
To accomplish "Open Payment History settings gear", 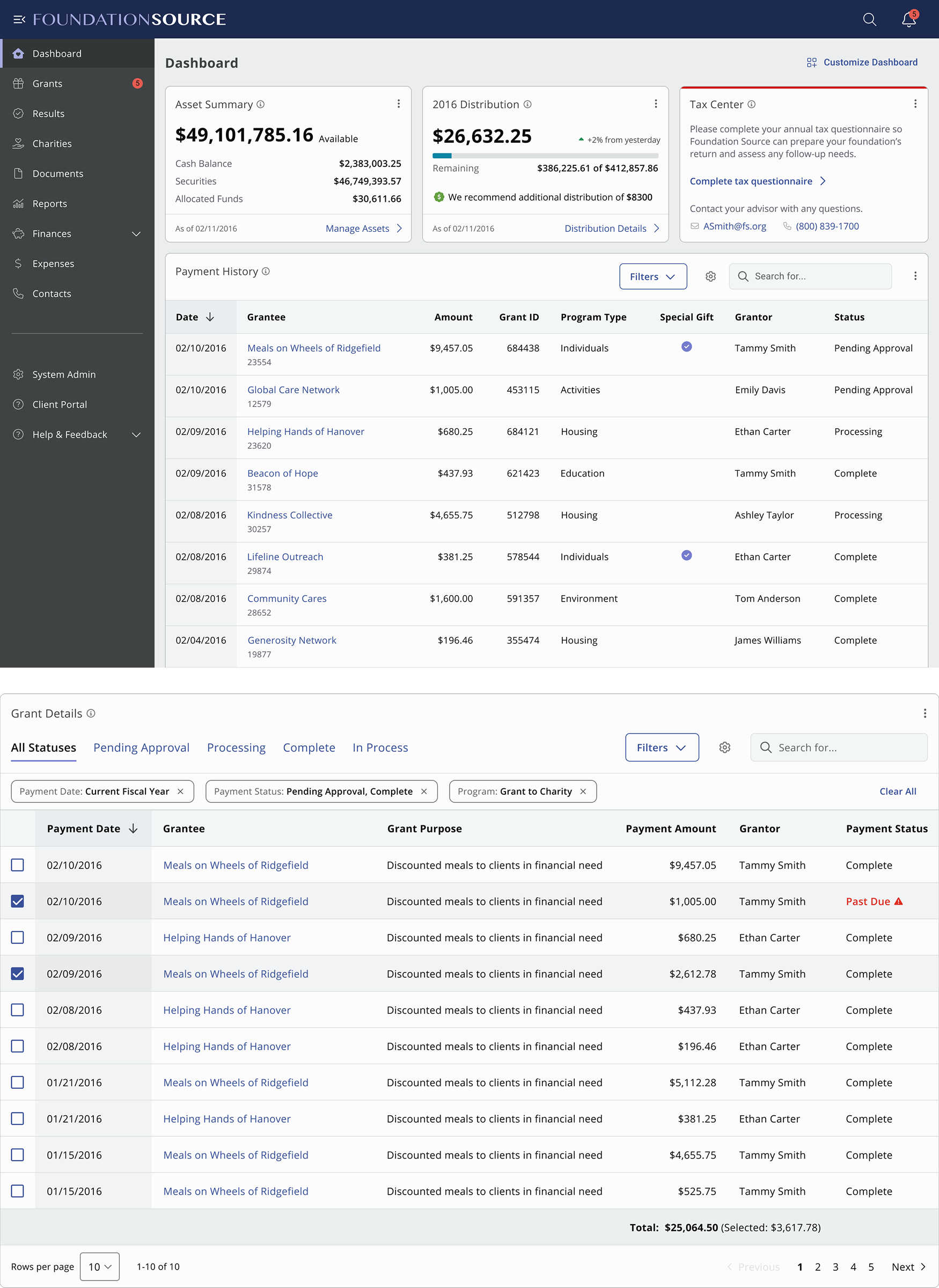I will tap(710, 276).
